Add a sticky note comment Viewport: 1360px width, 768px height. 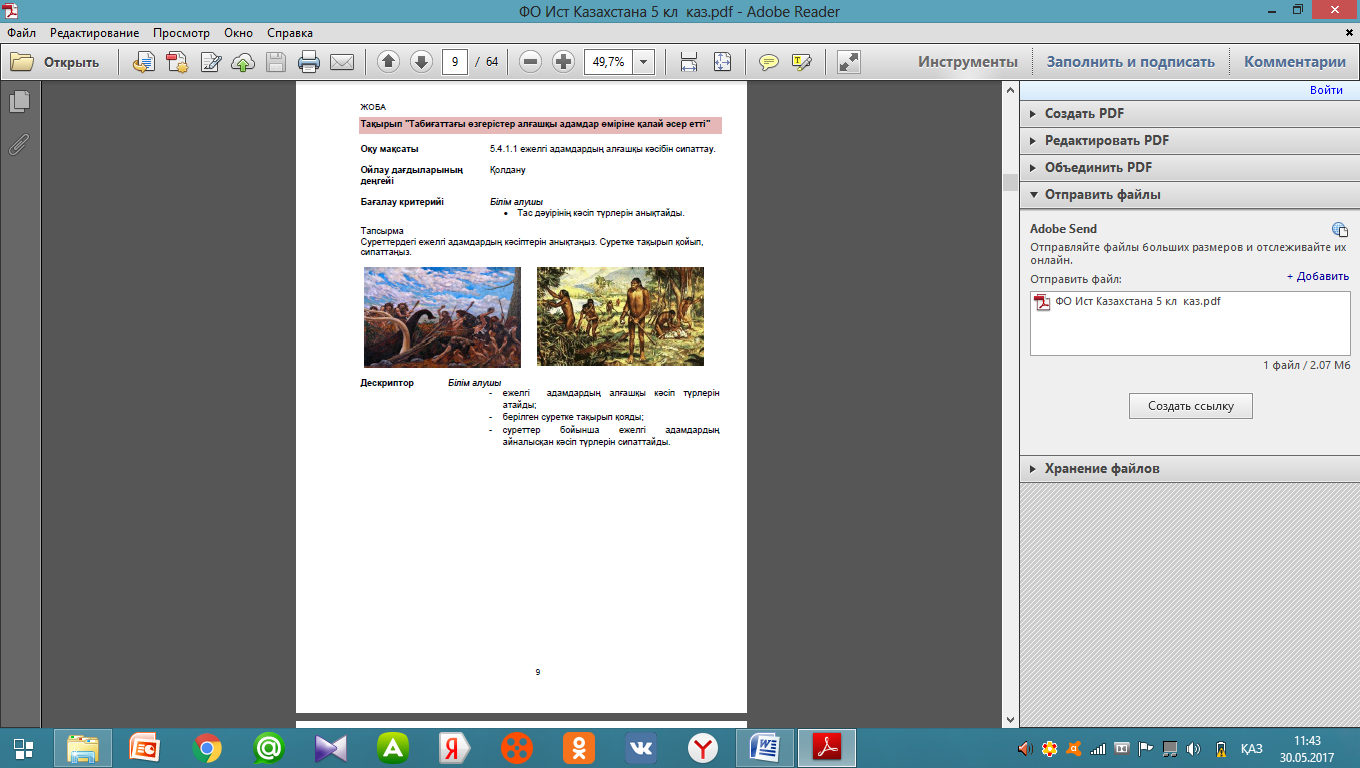tap(768, 62)
